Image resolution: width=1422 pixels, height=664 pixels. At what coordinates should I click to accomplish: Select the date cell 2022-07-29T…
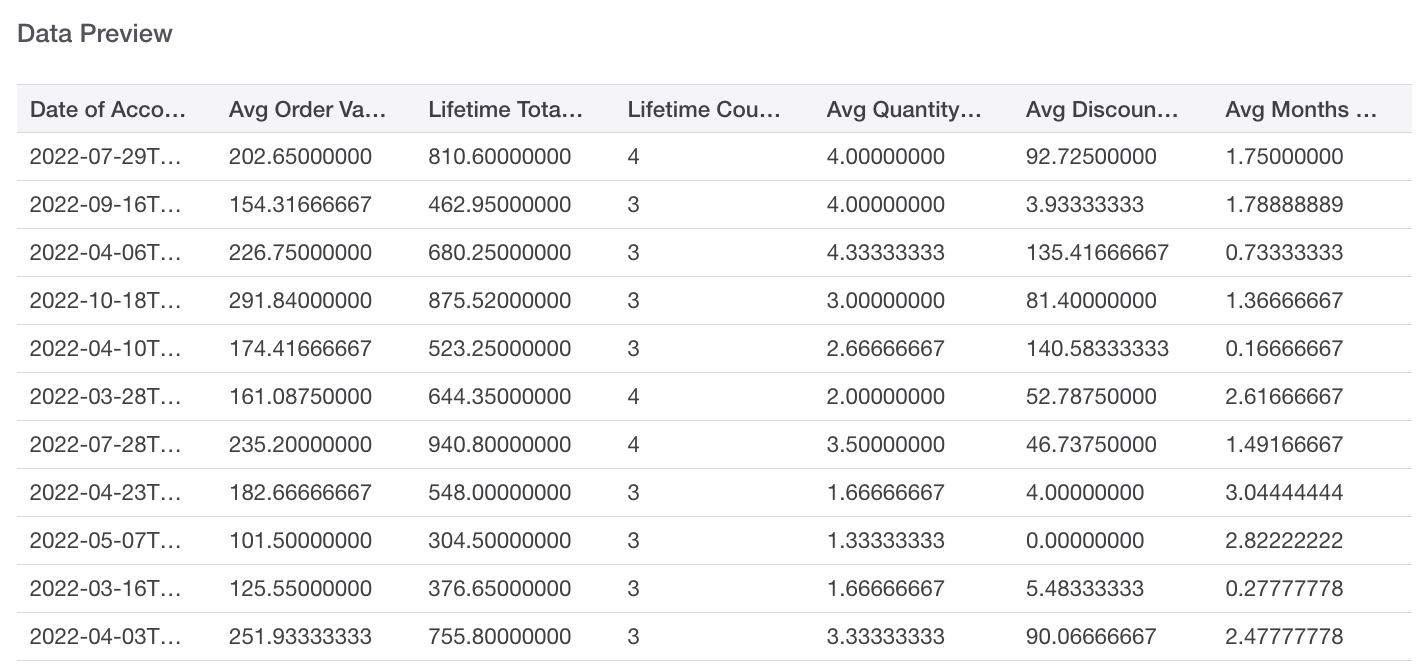click(x=106, y=157)
